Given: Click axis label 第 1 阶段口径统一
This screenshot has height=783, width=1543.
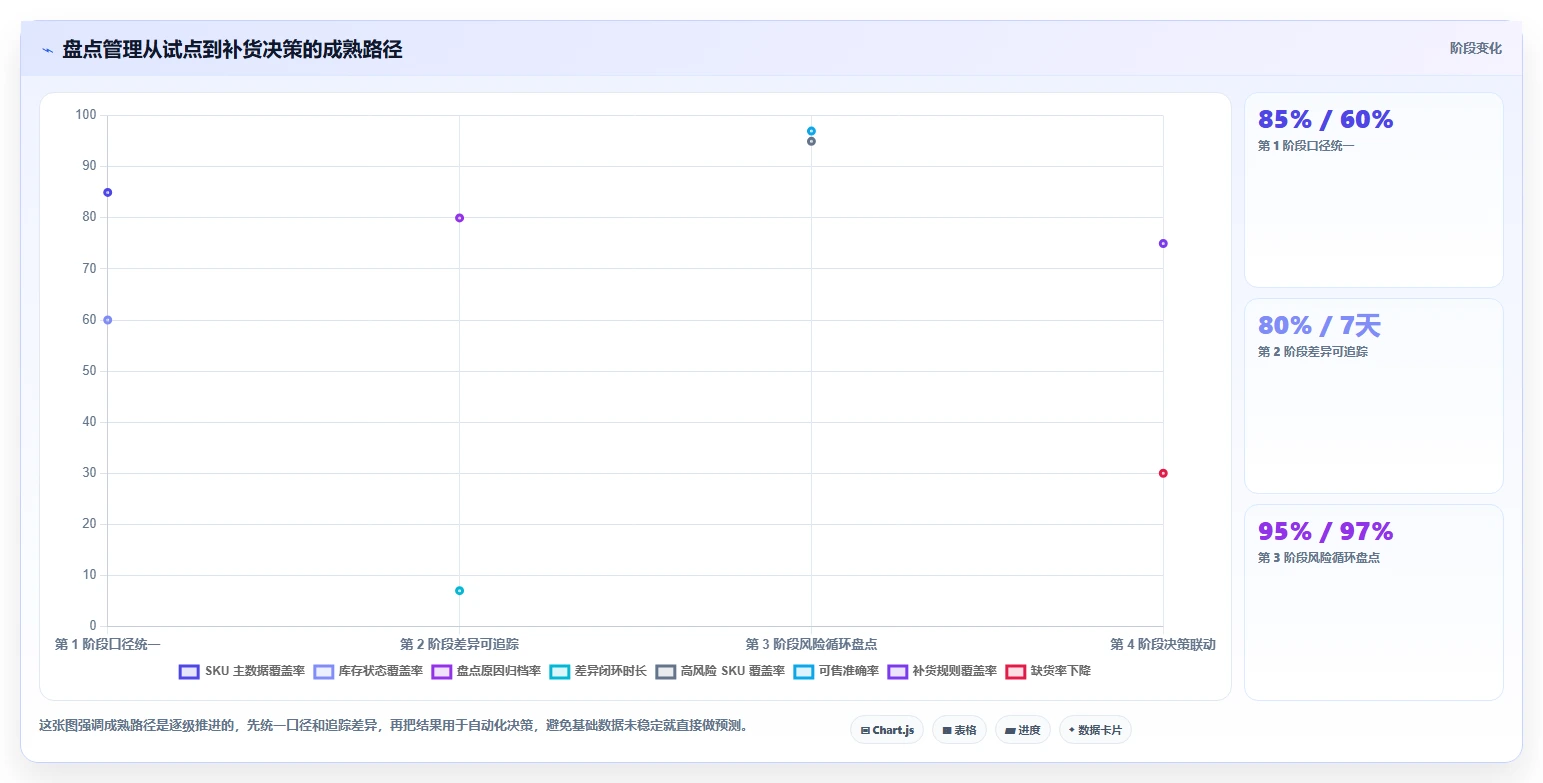Looking at the screenshot, I should [107, 644].
